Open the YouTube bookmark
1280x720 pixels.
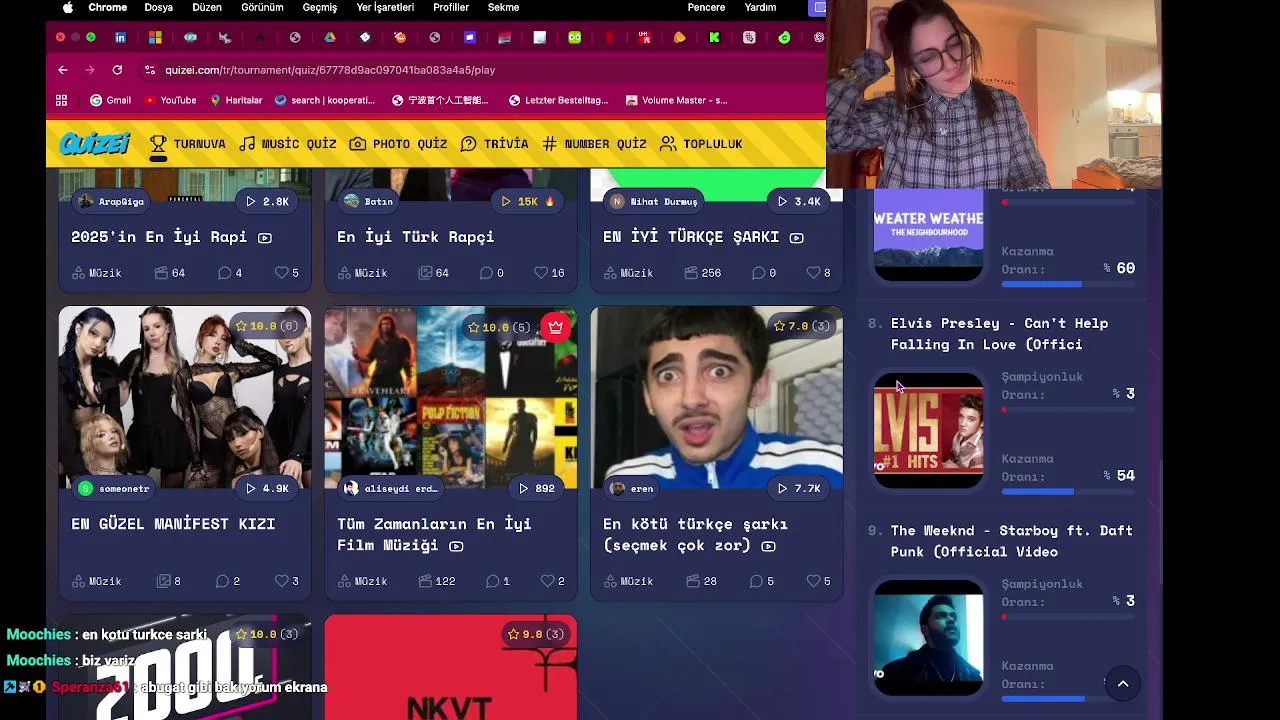(170, 100)
